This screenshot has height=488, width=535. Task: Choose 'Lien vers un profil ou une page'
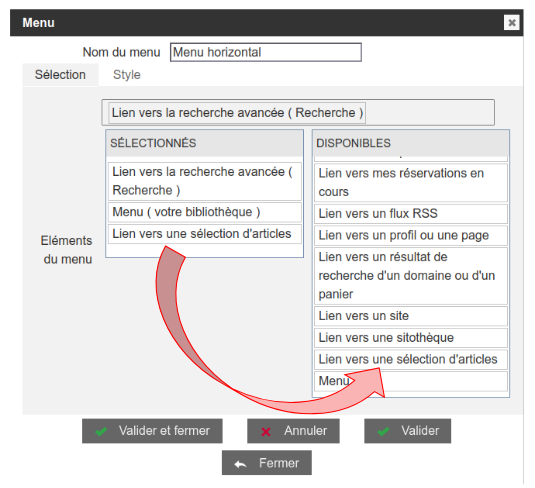coord(411,235)
